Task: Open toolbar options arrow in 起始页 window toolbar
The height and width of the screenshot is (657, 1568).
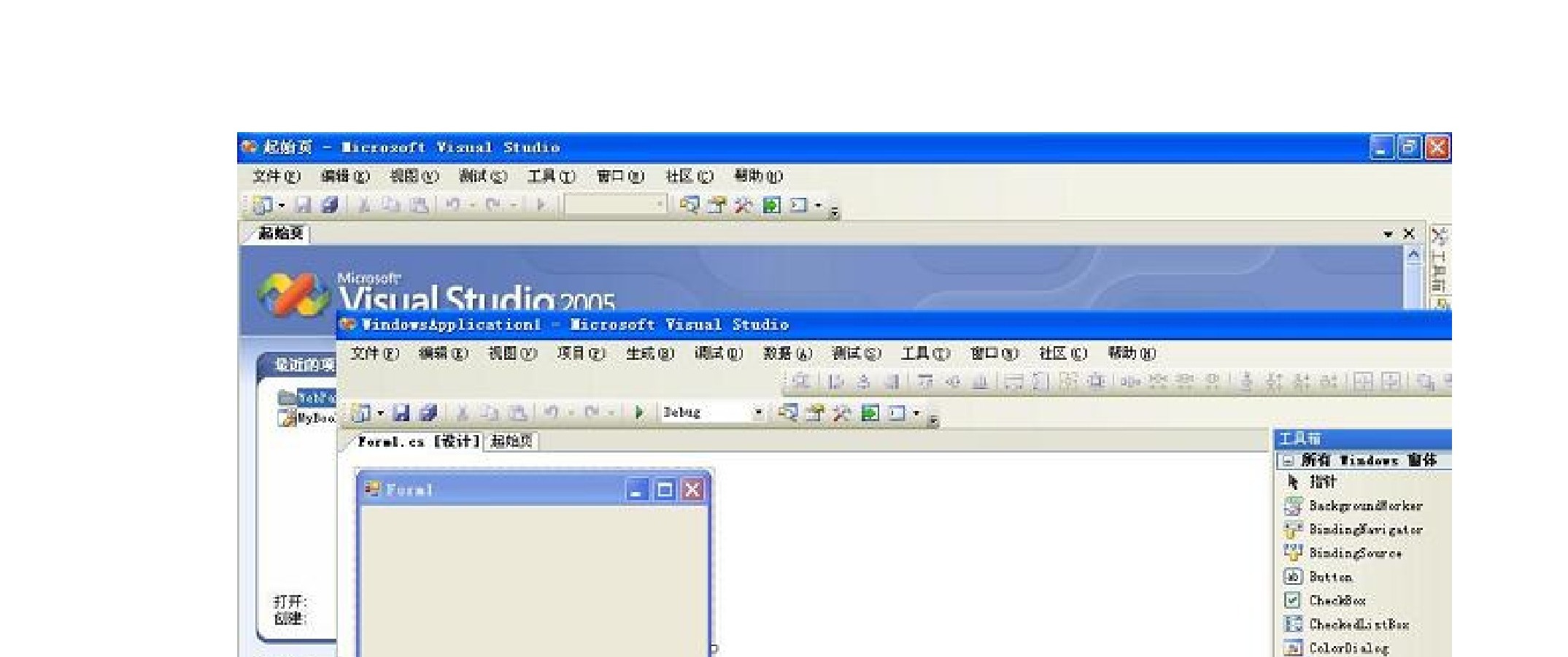Action: (834, 212)
